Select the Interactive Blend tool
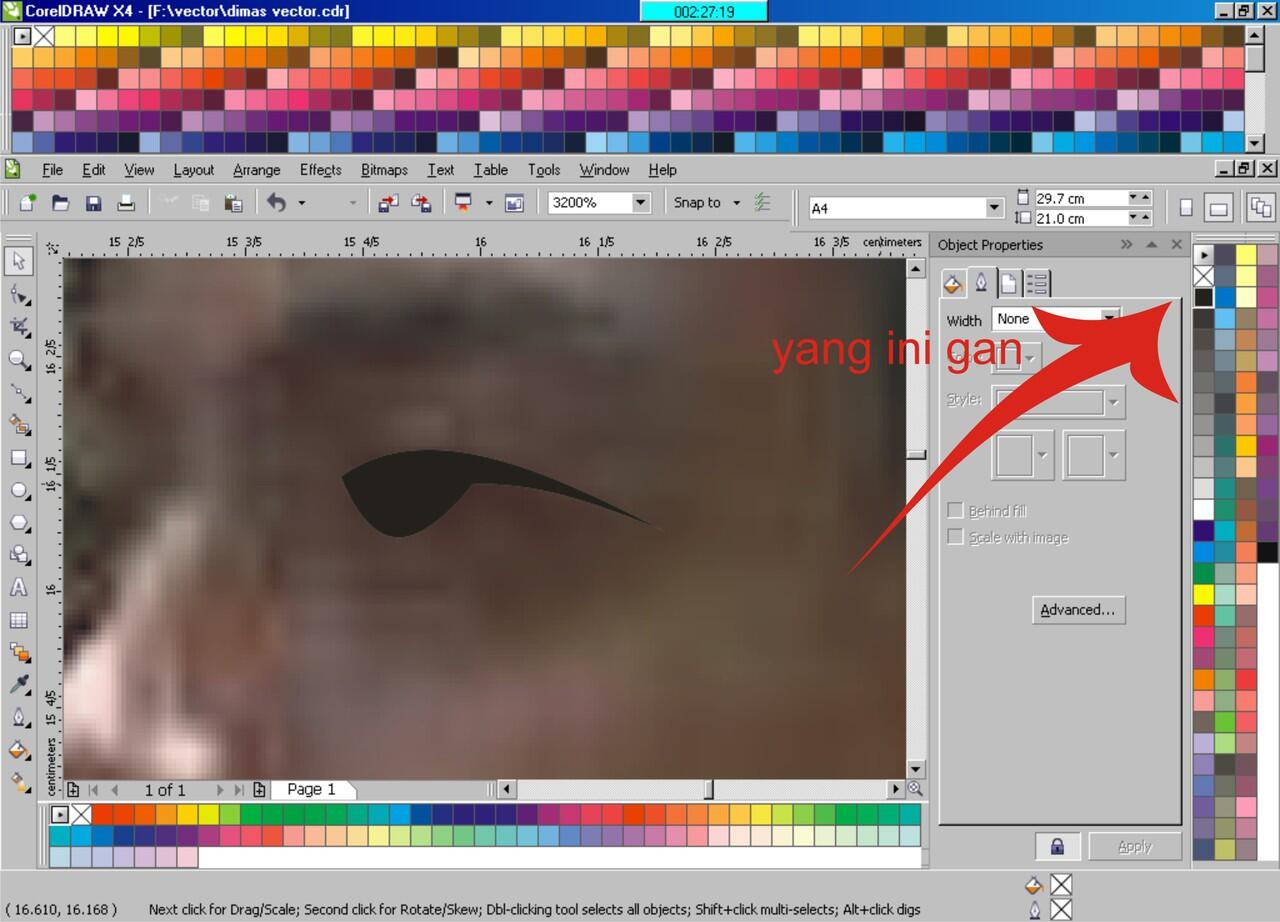This screenshot has width=1280, height=922. pos(19,652)
